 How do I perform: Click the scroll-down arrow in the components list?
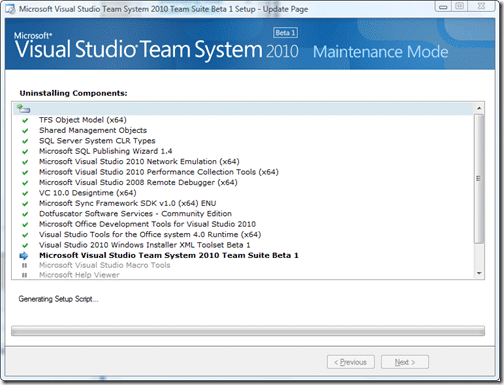[479, 273]
